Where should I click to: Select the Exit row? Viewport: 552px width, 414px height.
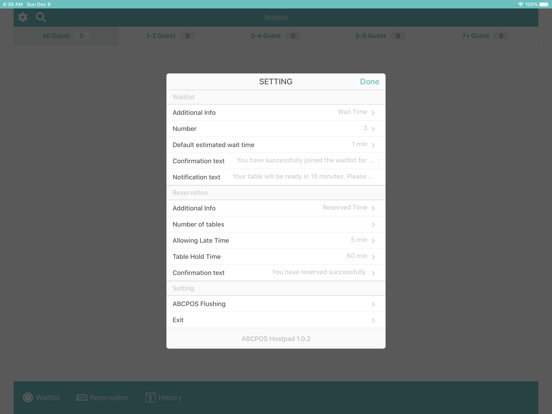coord(276,320)
